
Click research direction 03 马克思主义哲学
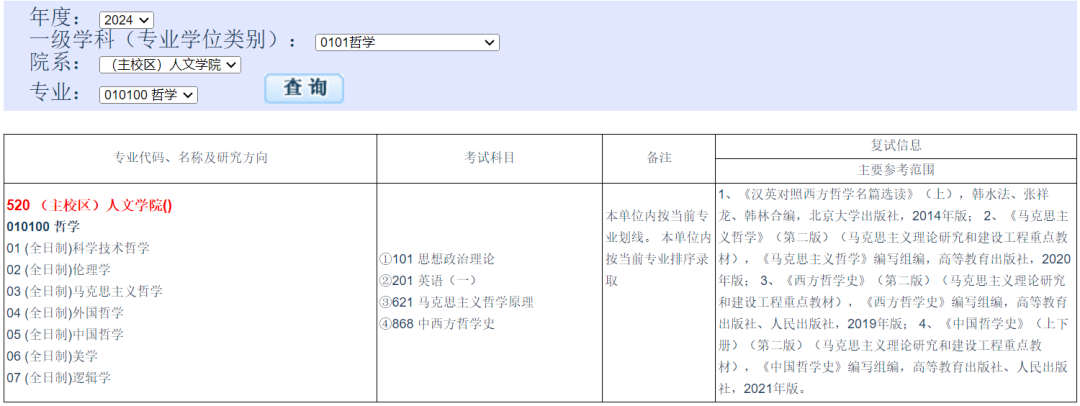click(x=84, y=291)
